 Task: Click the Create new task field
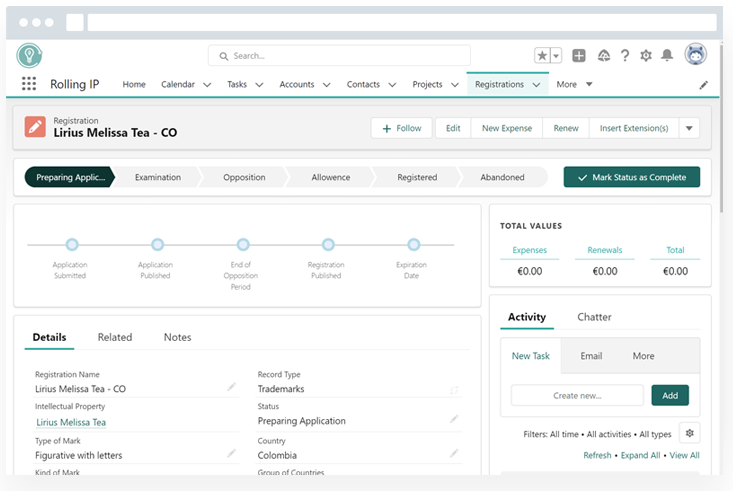(x=577, y=396)
